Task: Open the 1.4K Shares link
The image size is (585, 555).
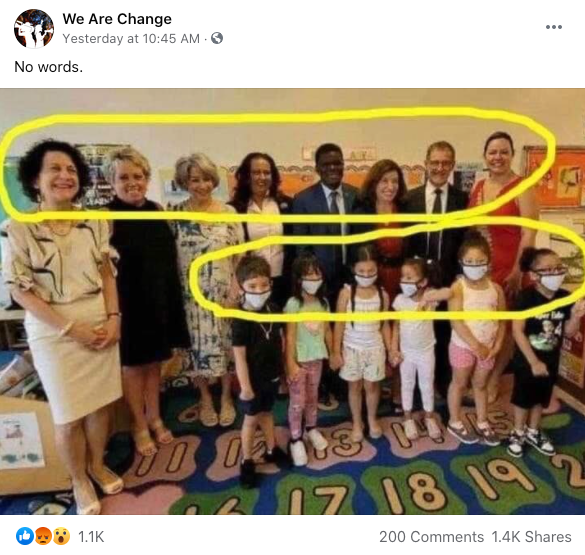Action: pyautogui.click(x=531, y=537)
